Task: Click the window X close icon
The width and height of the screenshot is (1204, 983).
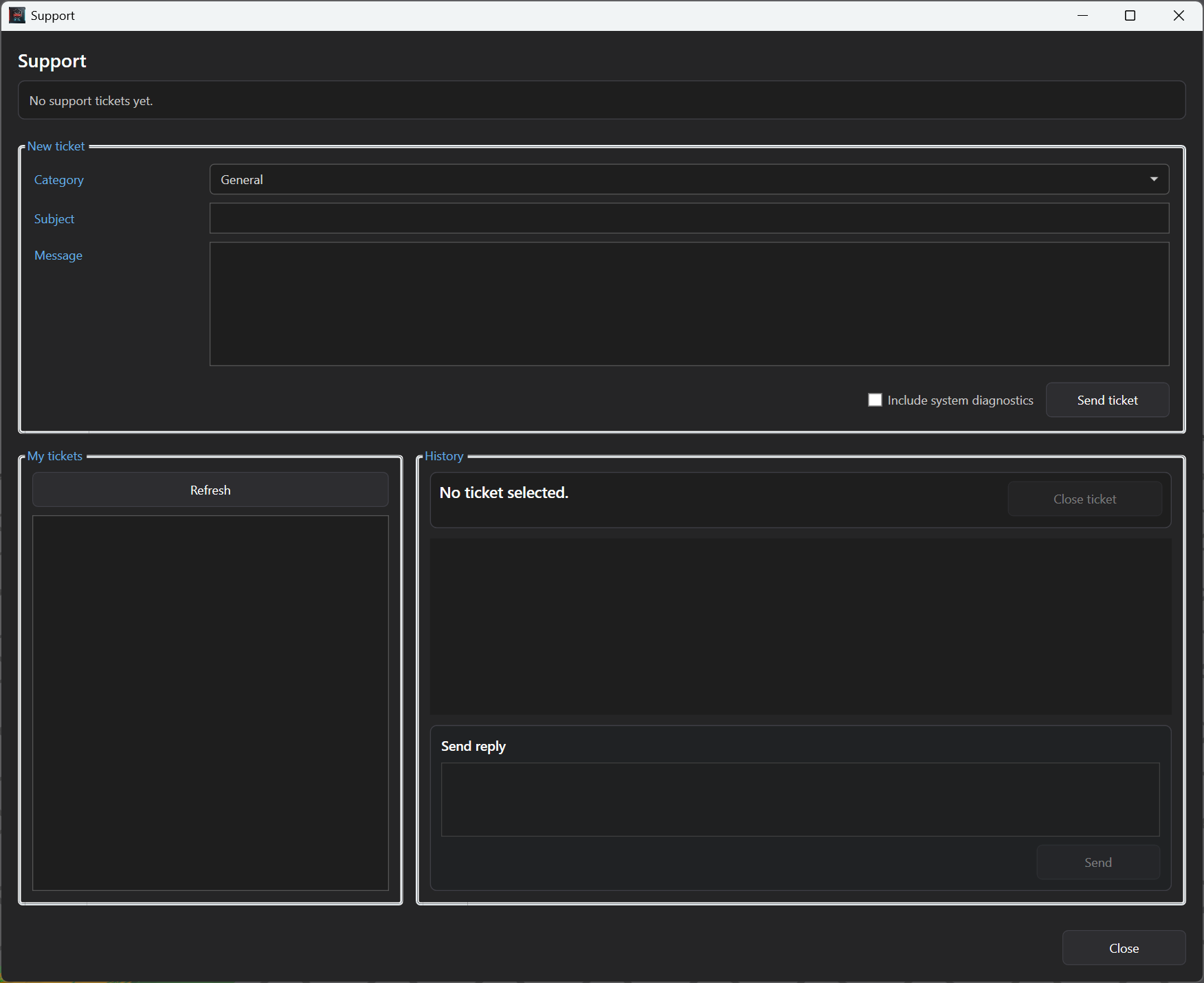Action: (x=1179, y=15)
